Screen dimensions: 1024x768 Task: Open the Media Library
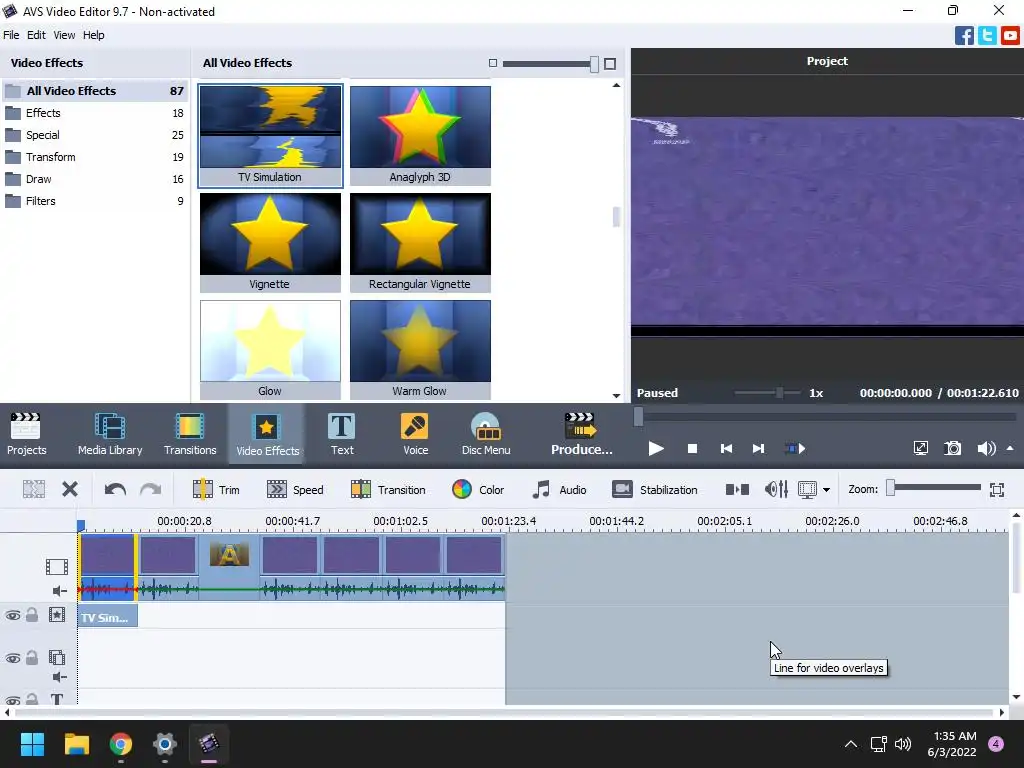(x=110, y=434)
